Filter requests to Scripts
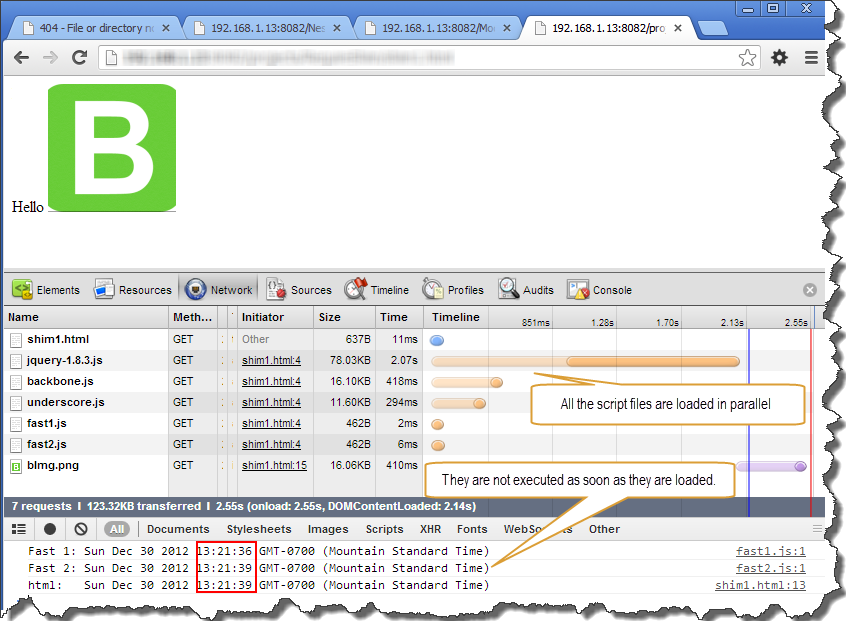 [x=384, y=529]
